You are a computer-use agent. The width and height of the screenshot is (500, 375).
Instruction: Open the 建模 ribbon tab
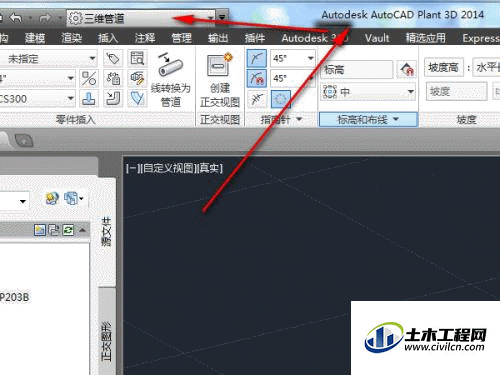point(35,38)
